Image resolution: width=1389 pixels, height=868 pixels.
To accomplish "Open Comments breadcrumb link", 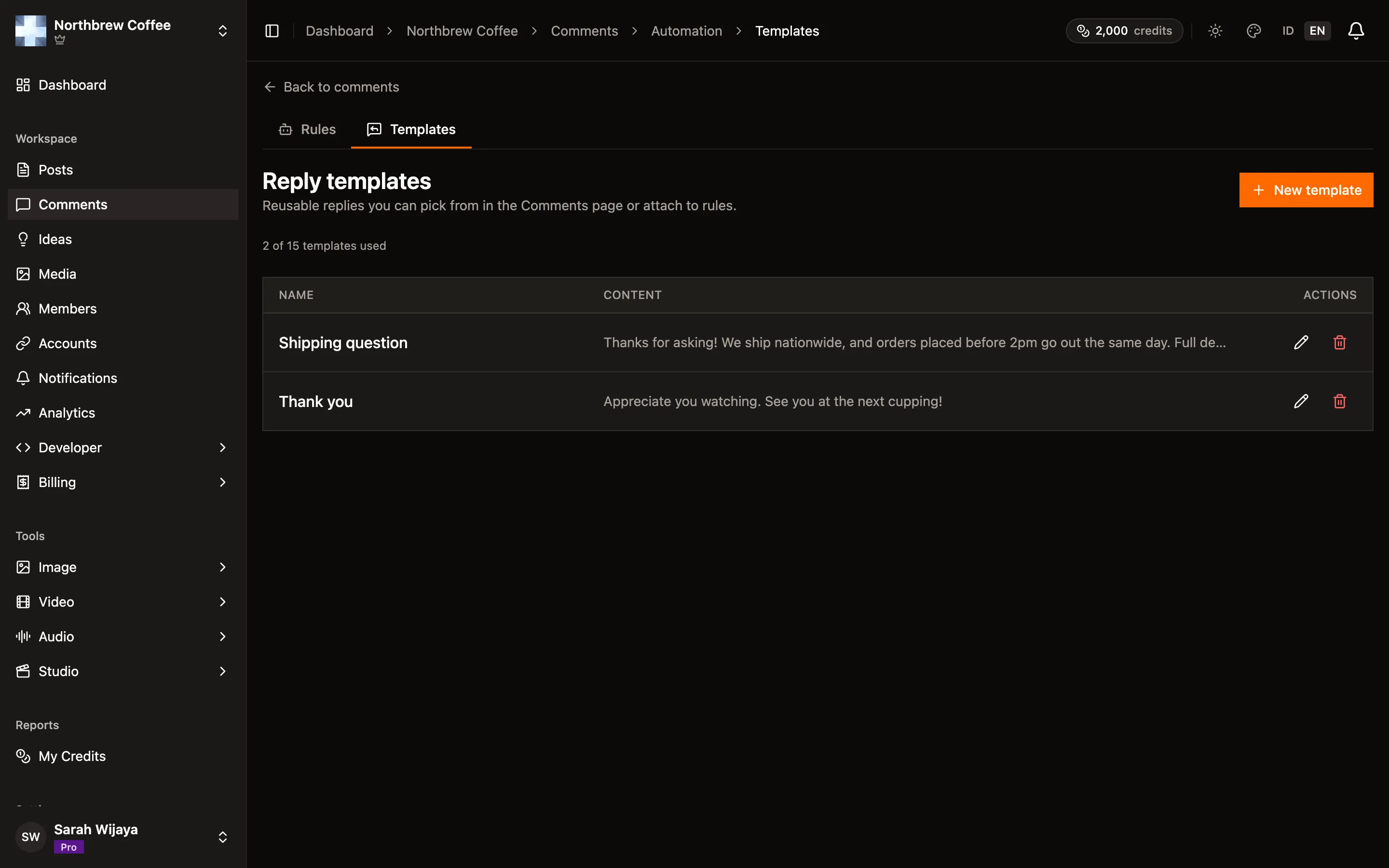I will [585, 31].
